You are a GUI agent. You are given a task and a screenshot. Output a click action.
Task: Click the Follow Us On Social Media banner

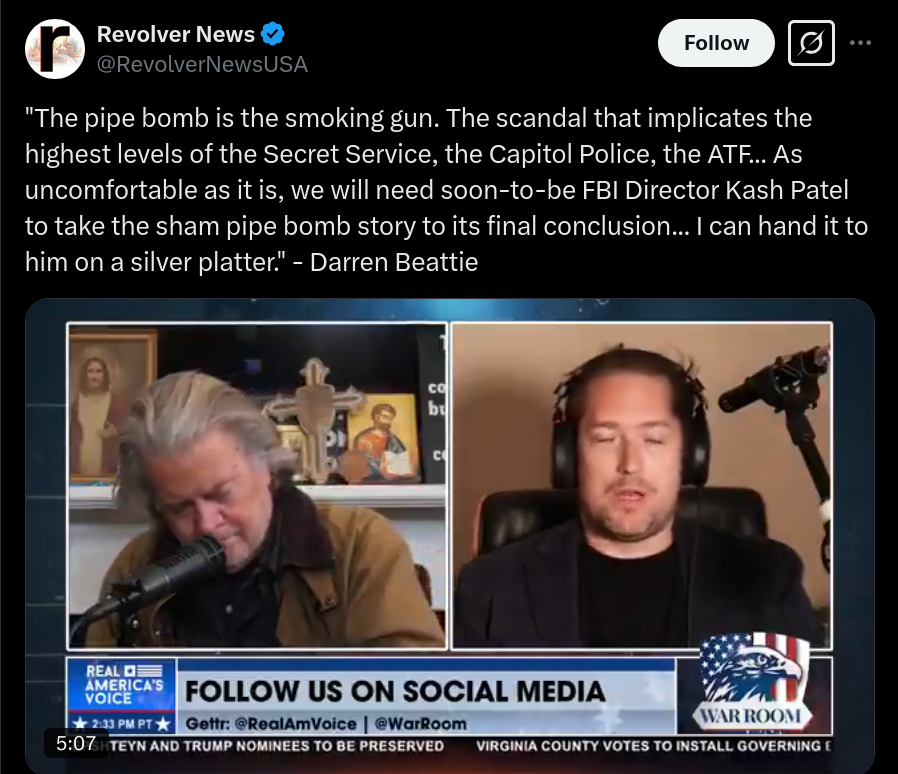click(x=395, y=692)
